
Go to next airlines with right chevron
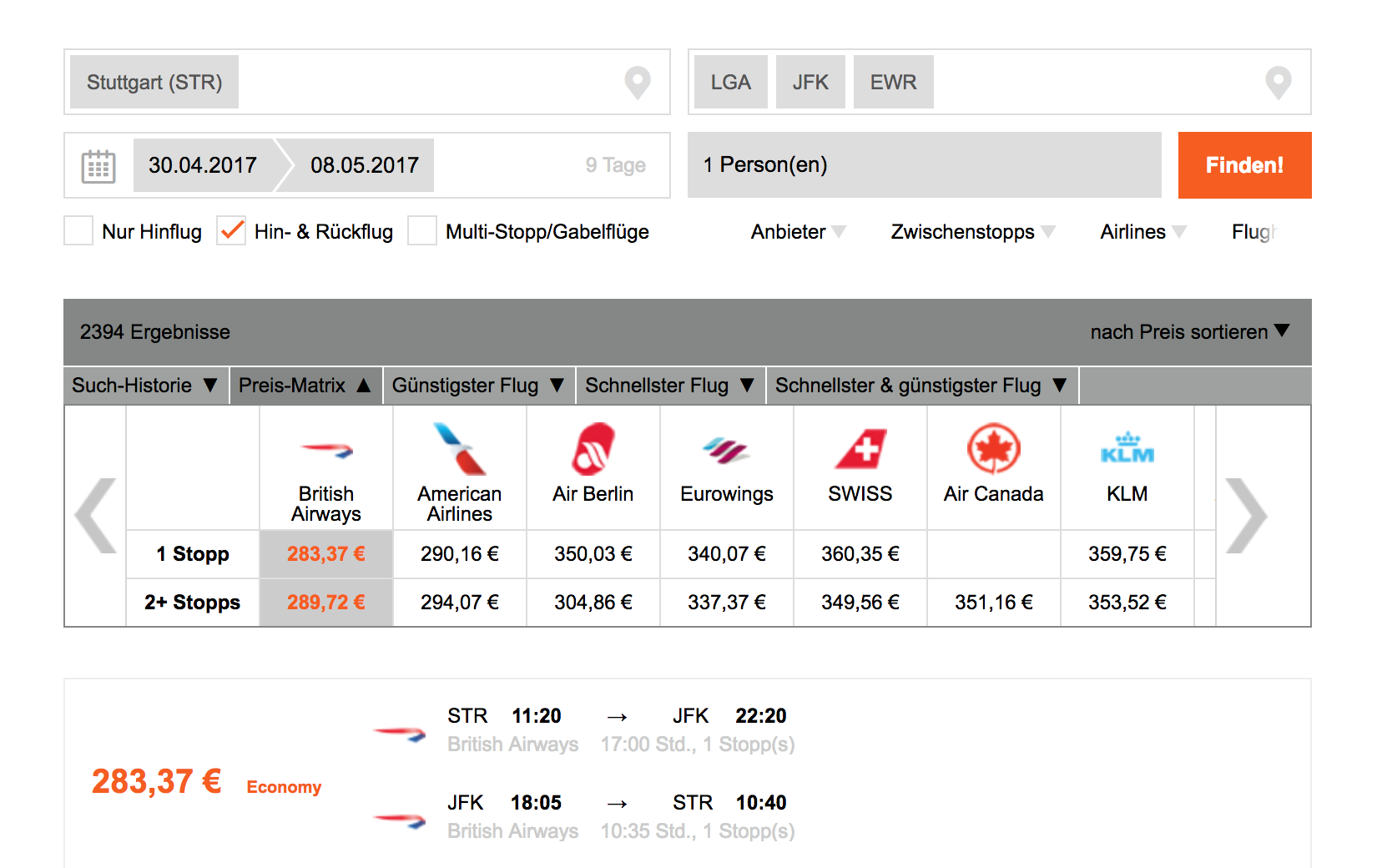[x=1247, y=516]
